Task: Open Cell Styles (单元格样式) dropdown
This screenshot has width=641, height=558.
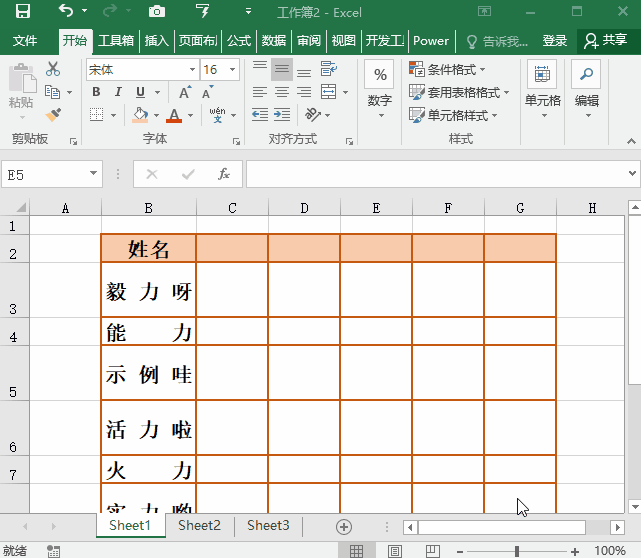Action: pyautogui.click(x=453, y=115)
